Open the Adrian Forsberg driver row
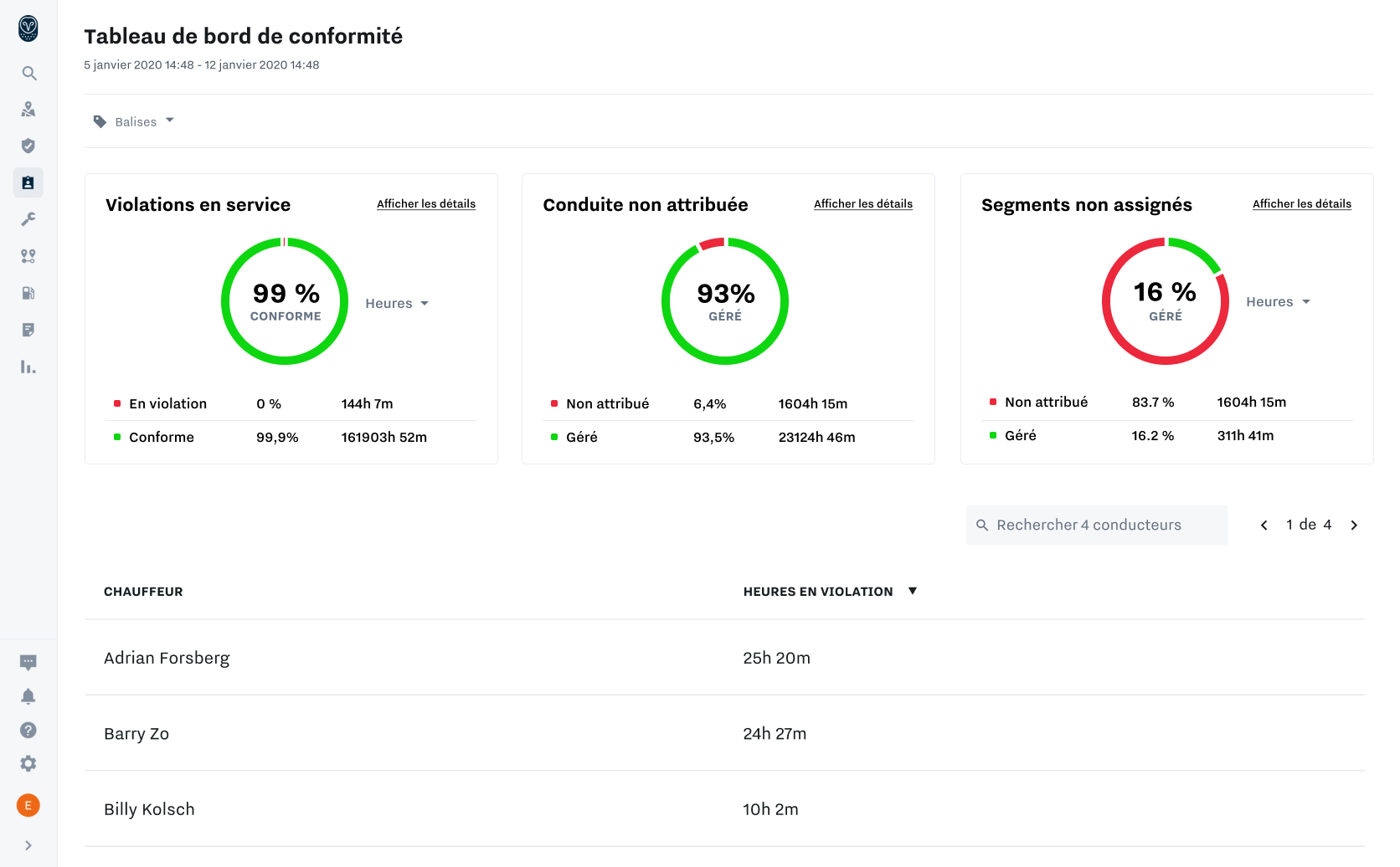This screenshot has width=1400, height=867. pyautogui.click(x=724, y=658)
